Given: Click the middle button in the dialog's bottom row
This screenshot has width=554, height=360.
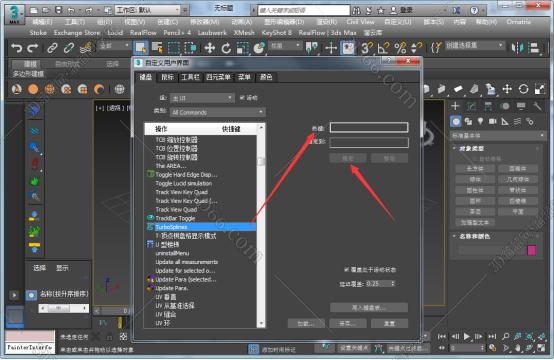Looking at the screenshot, I should coord(348,323).
